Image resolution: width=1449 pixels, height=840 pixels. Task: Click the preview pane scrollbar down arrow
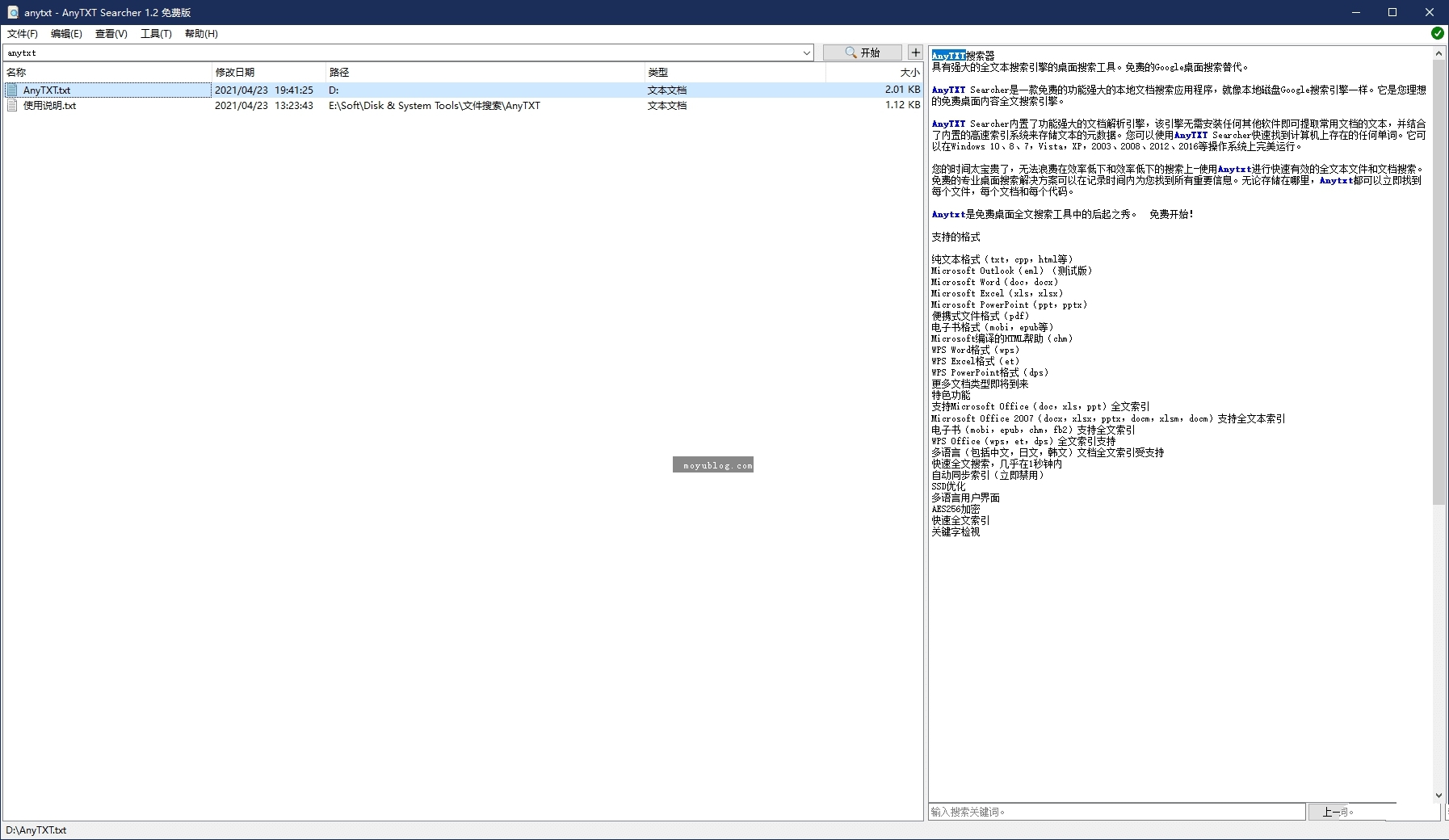click(1438, 796)
